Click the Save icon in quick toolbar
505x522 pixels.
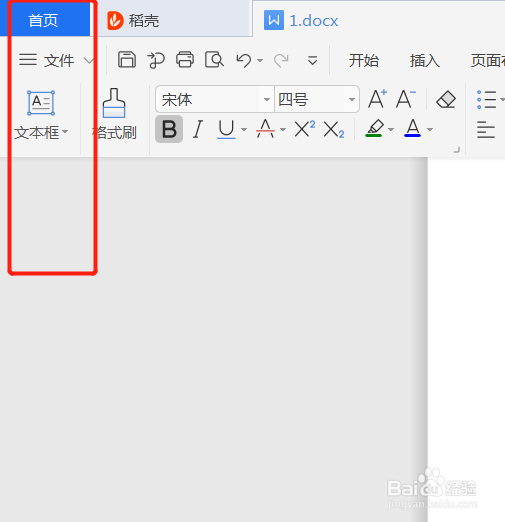pyautogui.click(x=127, y=60)
